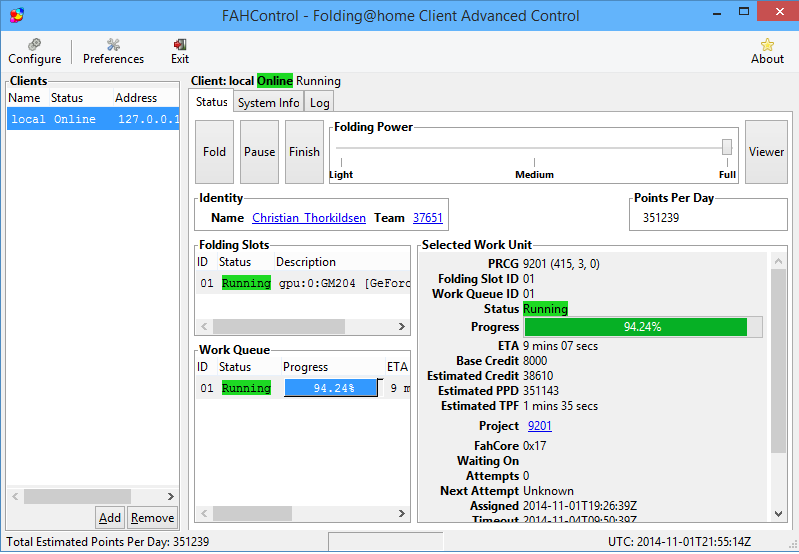Open the team 37651 link
This screenshot has height=554, width=799.
tap(428, 218)
